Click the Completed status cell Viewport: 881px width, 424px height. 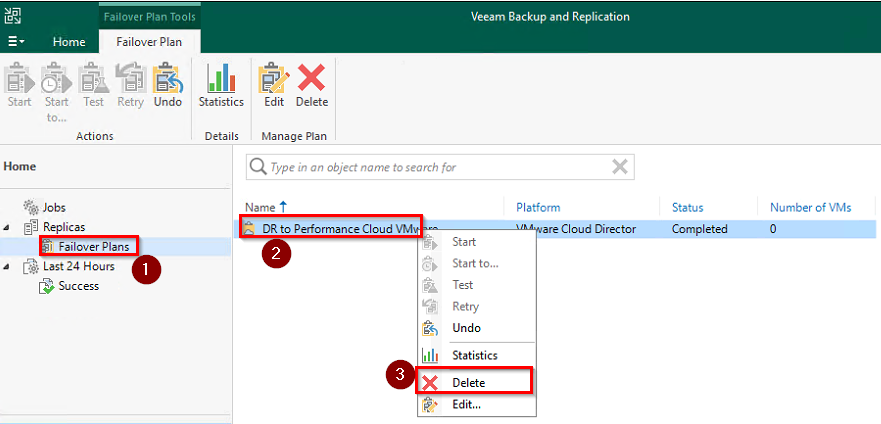700,229
